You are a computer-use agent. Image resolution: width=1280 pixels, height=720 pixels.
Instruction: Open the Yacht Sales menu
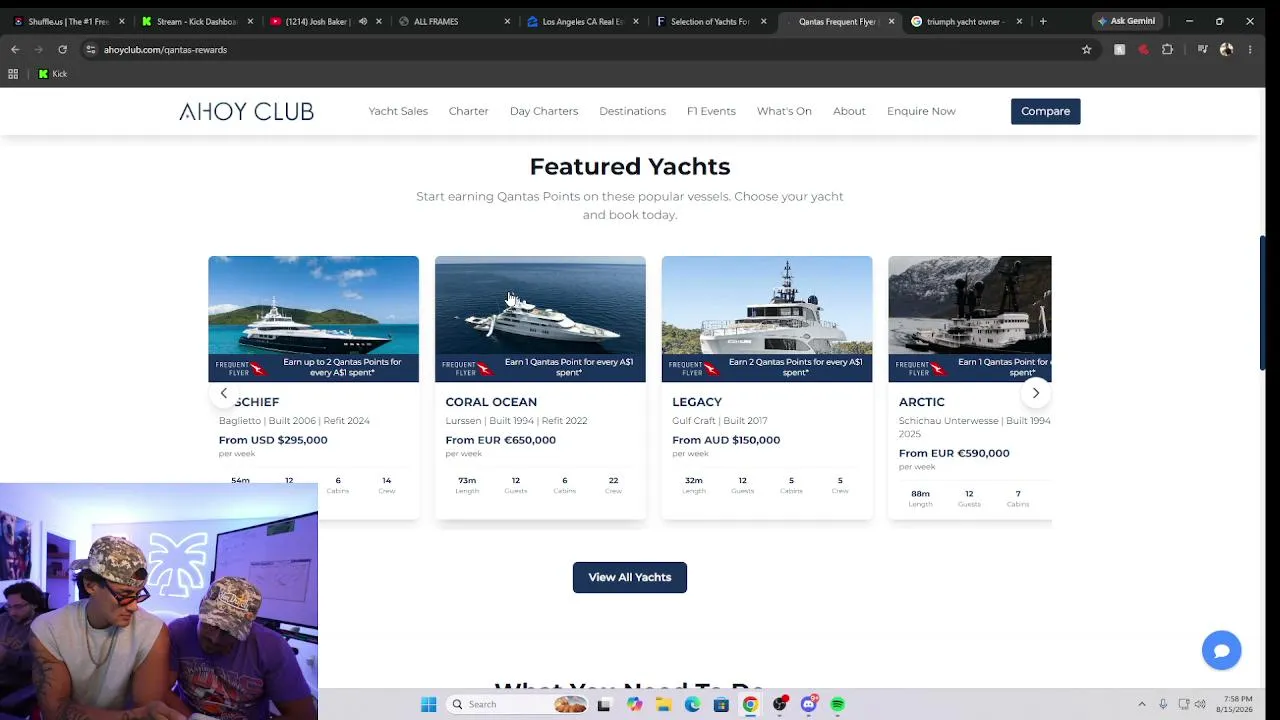[x=398, y=111]
